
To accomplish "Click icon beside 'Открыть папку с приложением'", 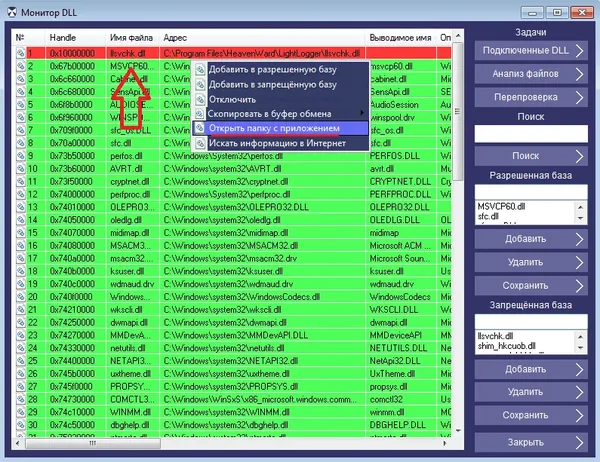I will (200, 128).
